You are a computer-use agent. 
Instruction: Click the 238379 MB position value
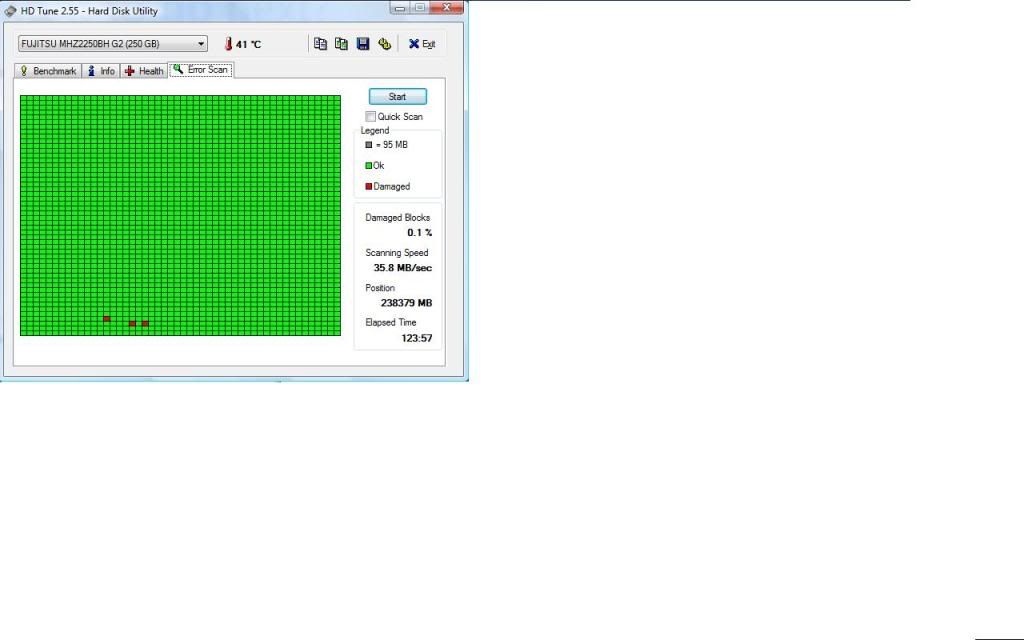(x=406, y=303)
